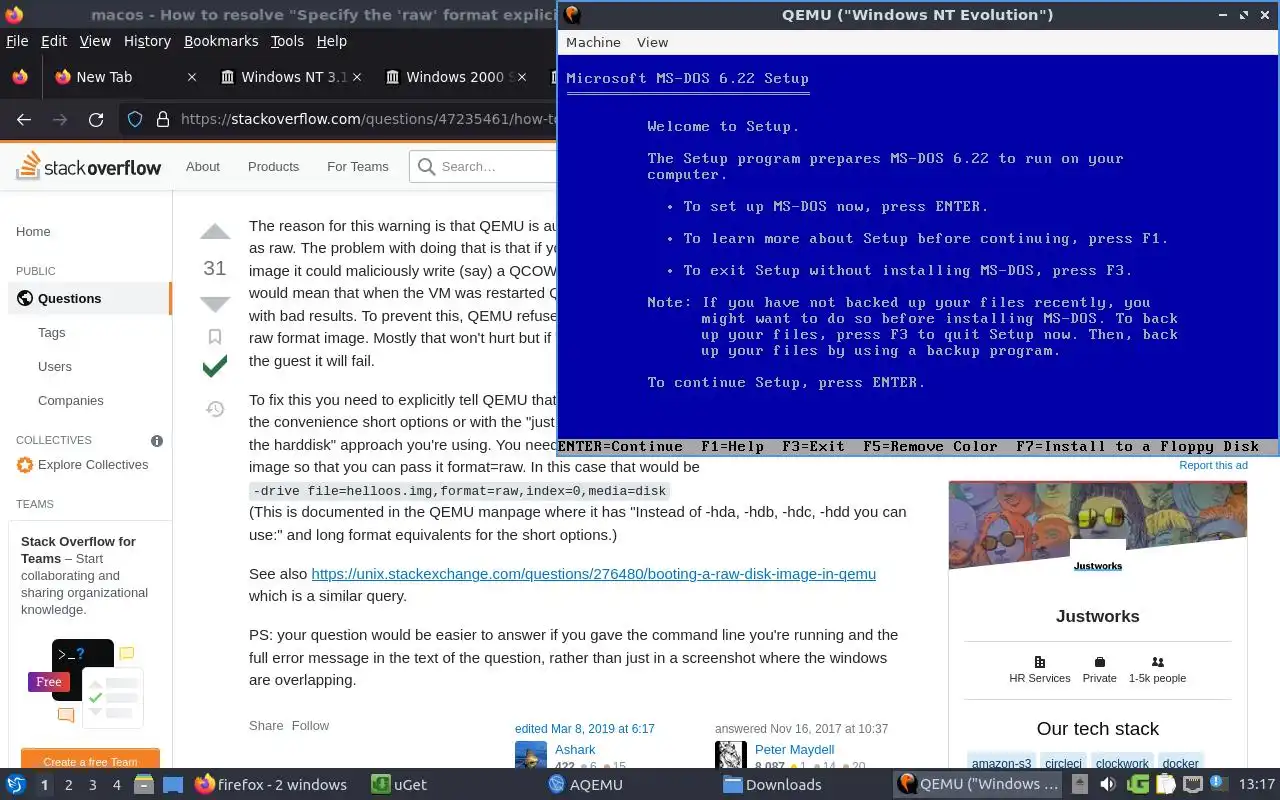Click Firefox back navigation arrow
The height and width of the screenshot is (800, 1280).
pyautogui.click(x=24, y=119)
